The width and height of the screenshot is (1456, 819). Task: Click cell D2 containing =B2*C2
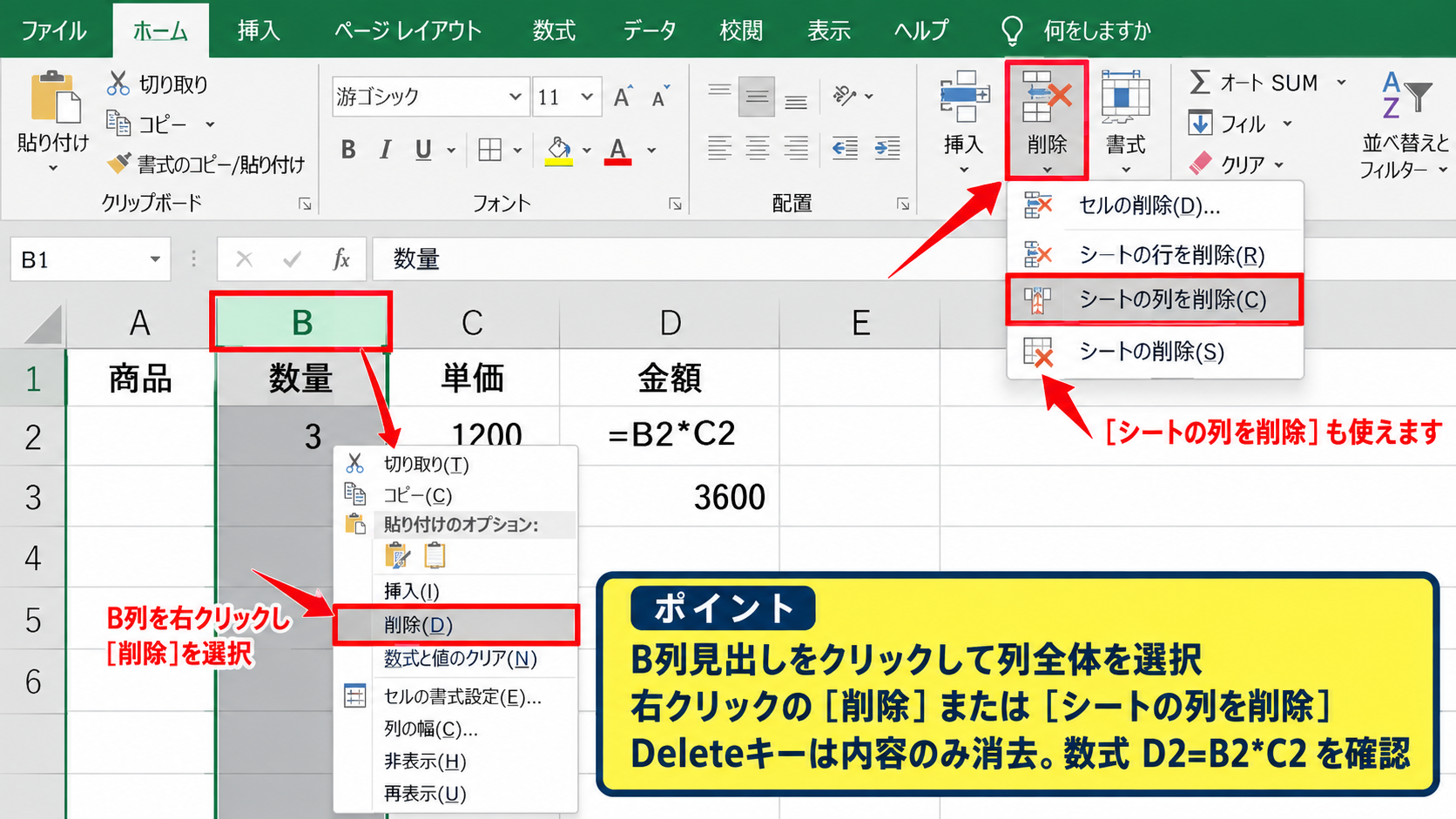pyautogui.click(x=670, y=434)
